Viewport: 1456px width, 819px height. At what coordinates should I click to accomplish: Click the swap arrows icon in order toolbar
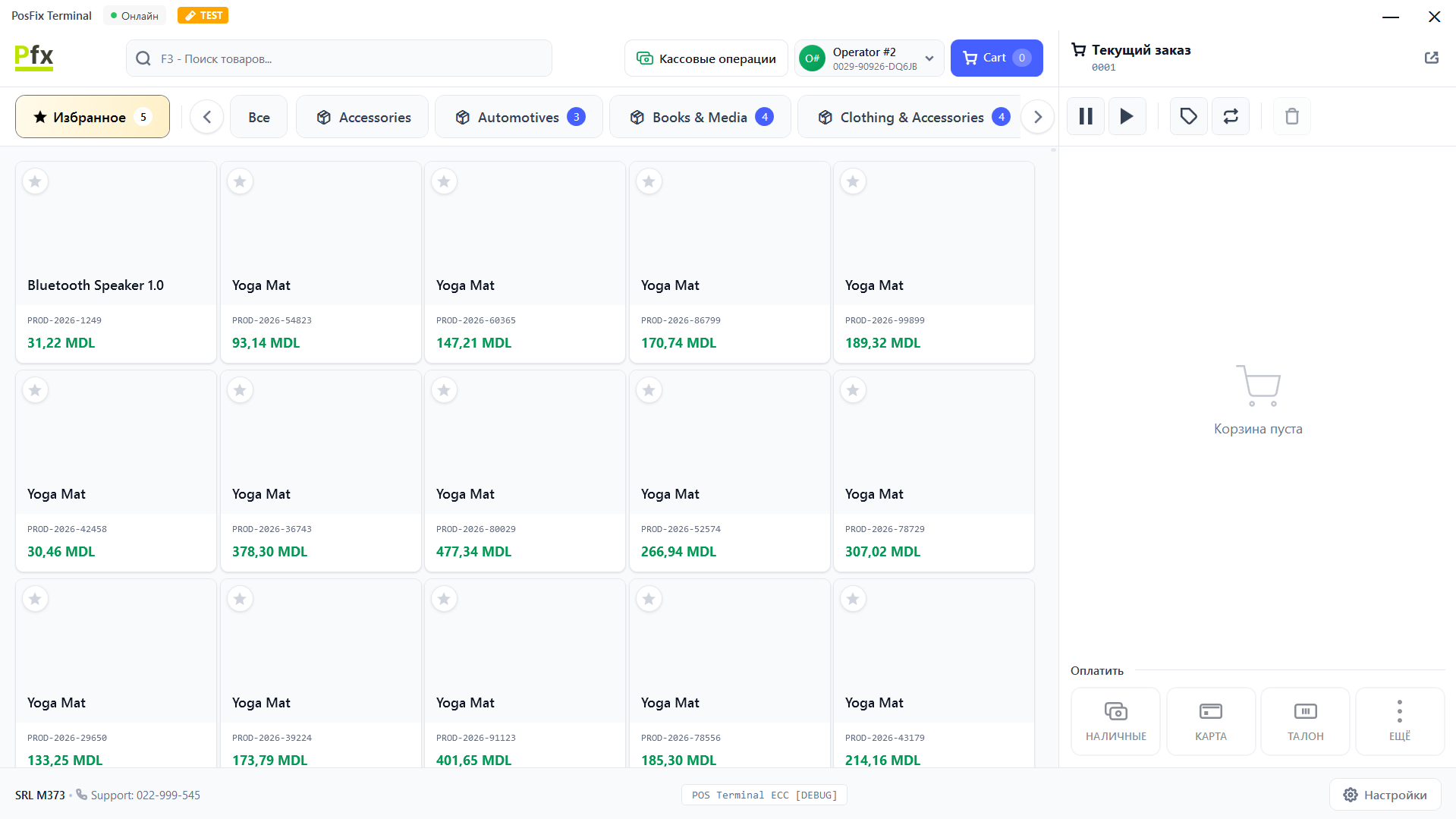coord(1230,116)
